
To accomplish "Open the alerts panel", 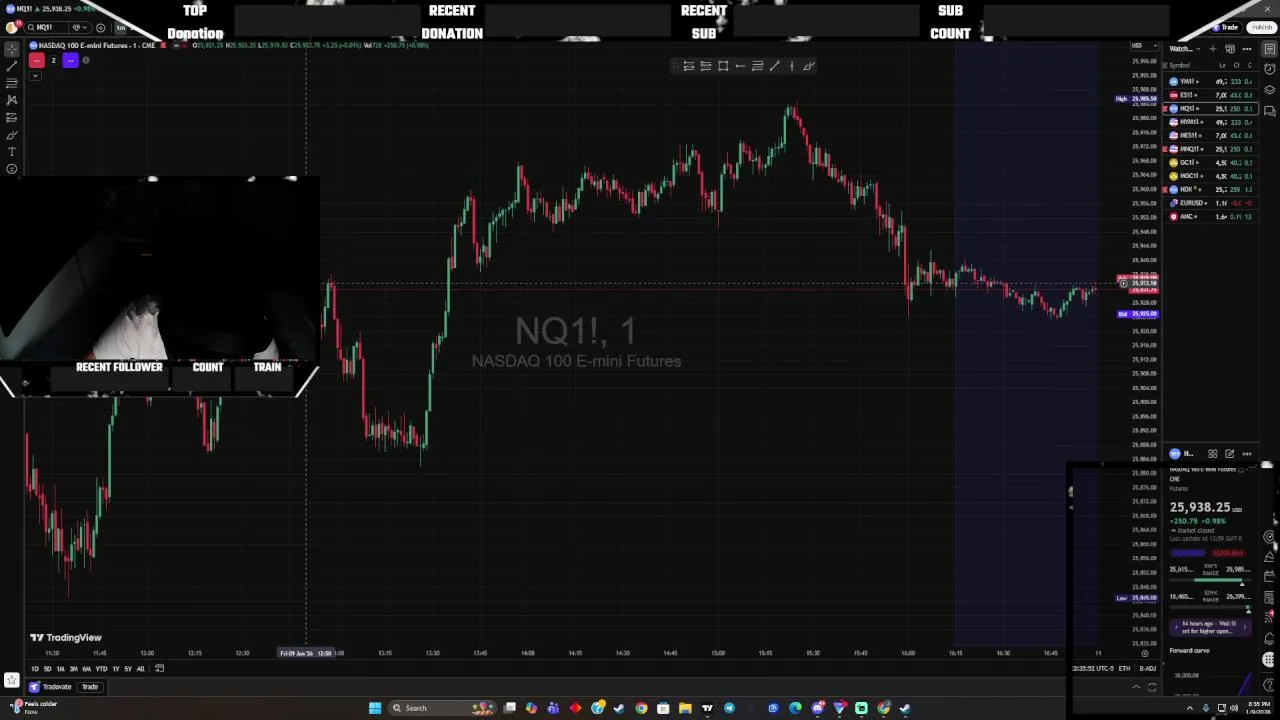I will point(1270,69).
